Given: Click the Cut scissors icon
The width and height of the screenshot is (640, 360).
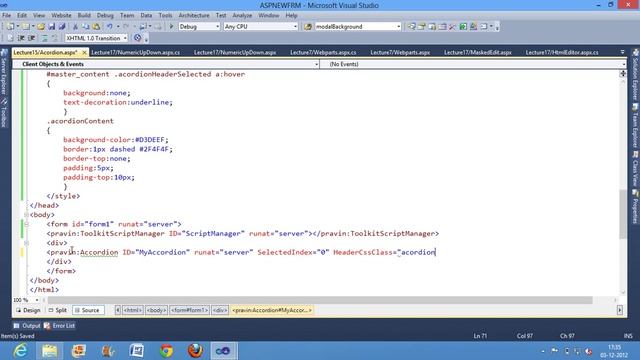Looking at the screenshot, I should click(x=75, y=27).
